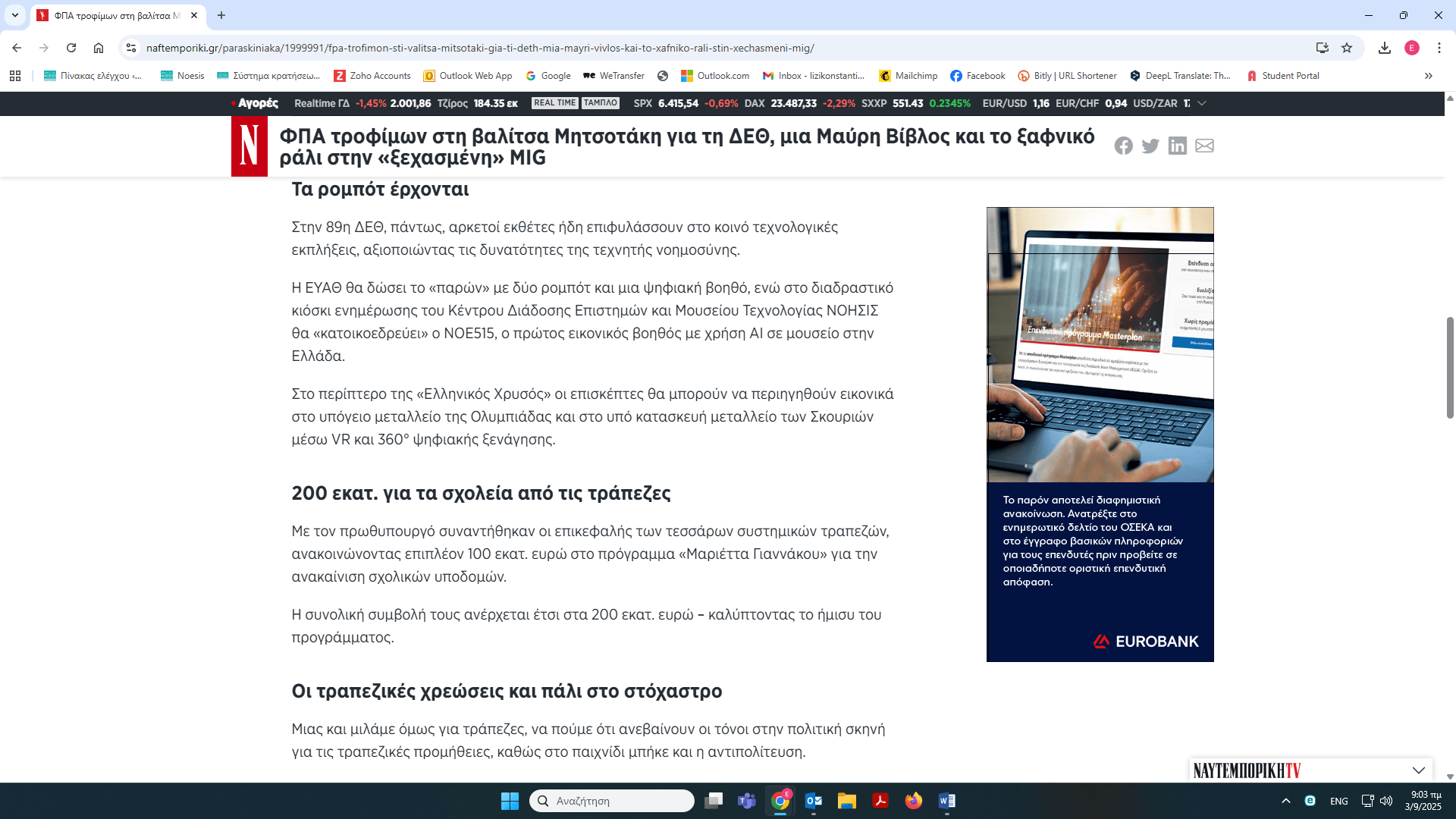Open Word from the taskbar

pos(946,801)
